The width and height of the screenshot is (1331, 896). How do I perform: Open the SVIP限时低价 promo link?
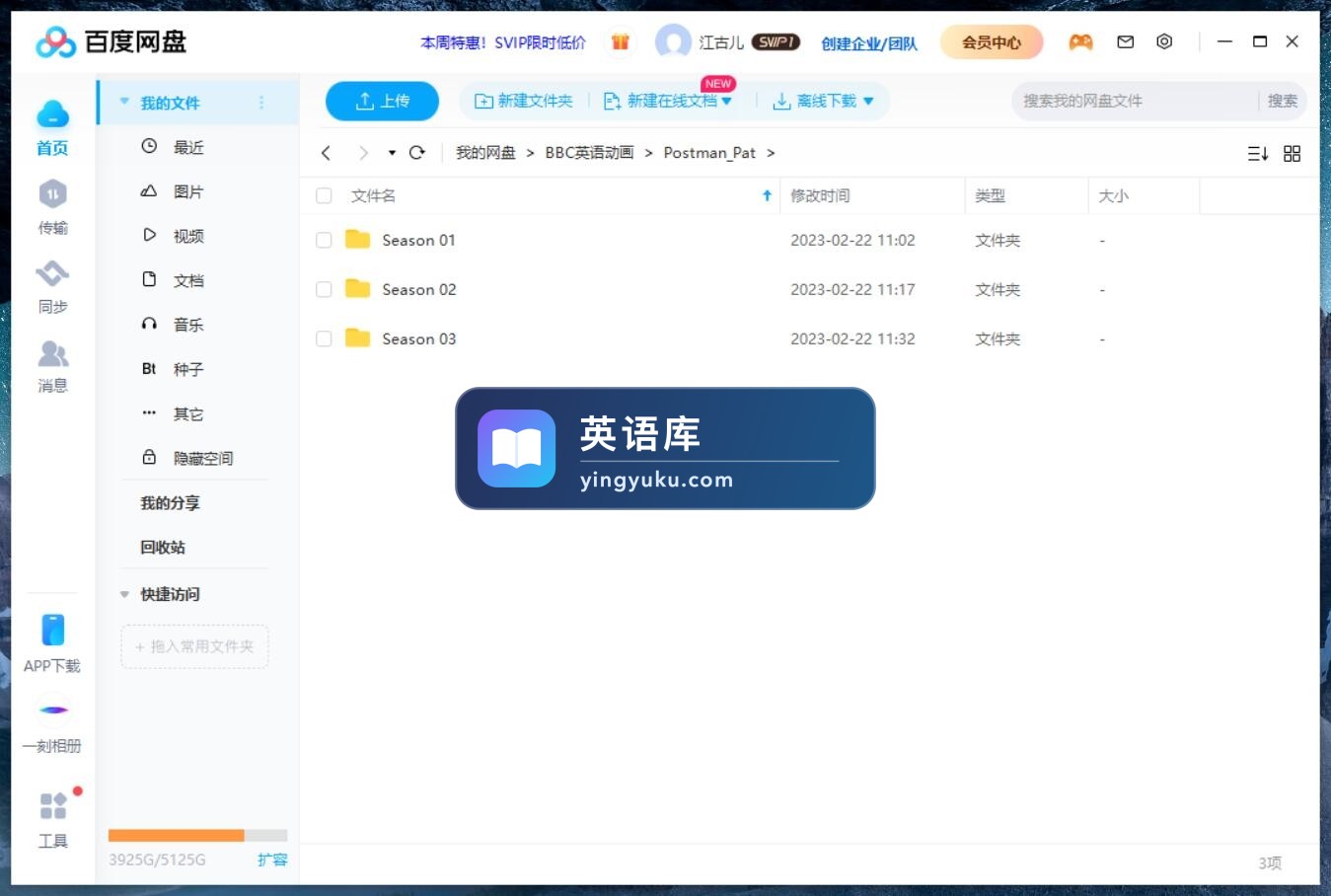click(503, 42)
